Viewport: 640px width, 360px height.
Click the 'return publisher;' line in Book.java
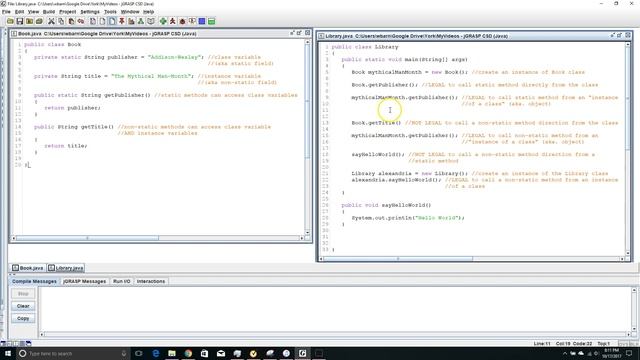(x=72, y=108)
